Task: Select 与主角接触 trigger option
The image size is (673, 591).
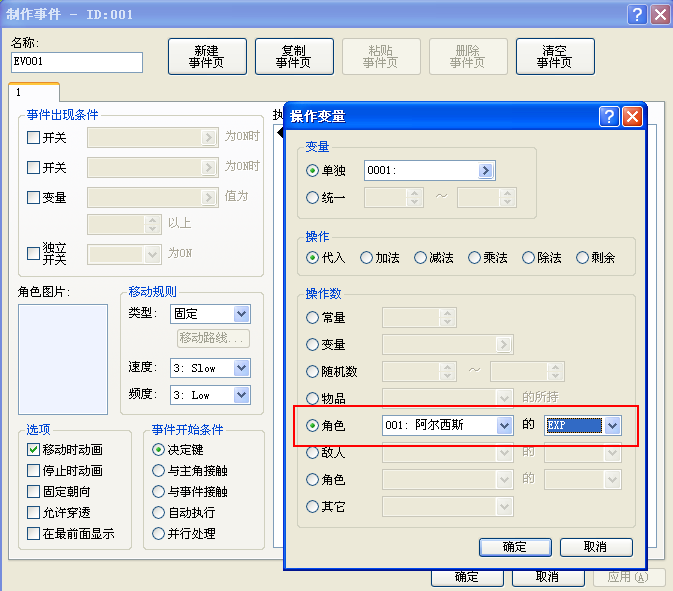Action: 158,470
